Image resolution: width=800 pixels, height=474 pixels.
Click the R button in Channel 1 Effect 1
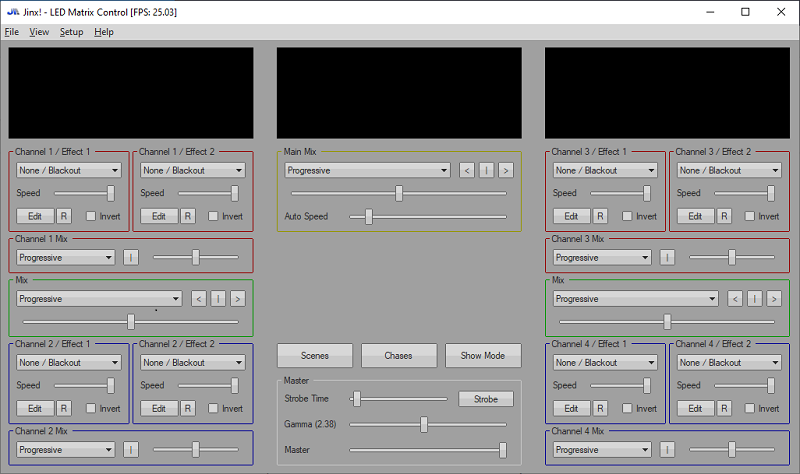tap(64, 216)
